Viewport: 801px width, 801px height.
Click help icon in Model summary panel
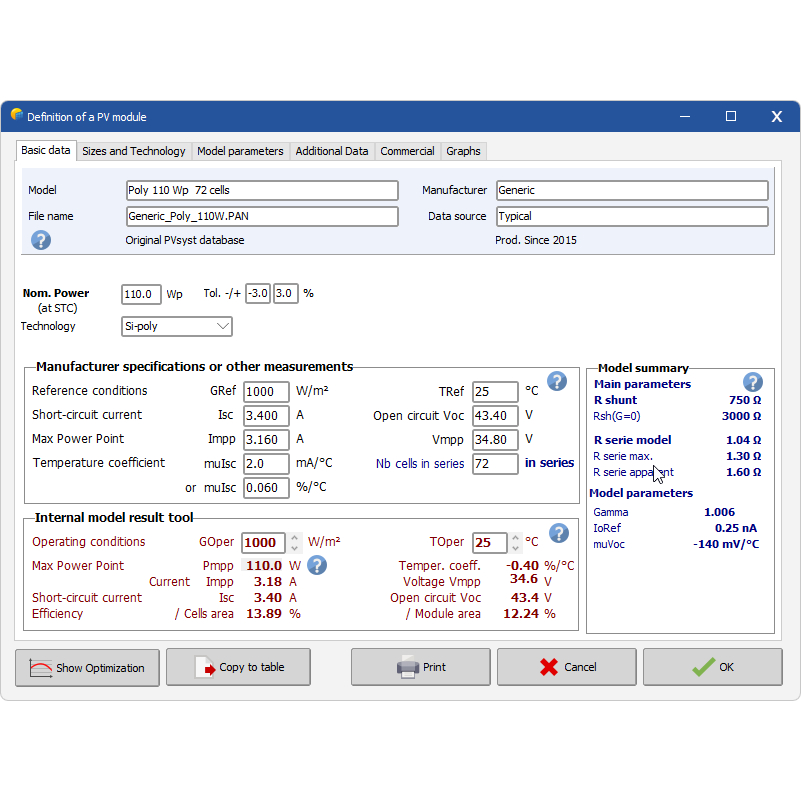753,382
